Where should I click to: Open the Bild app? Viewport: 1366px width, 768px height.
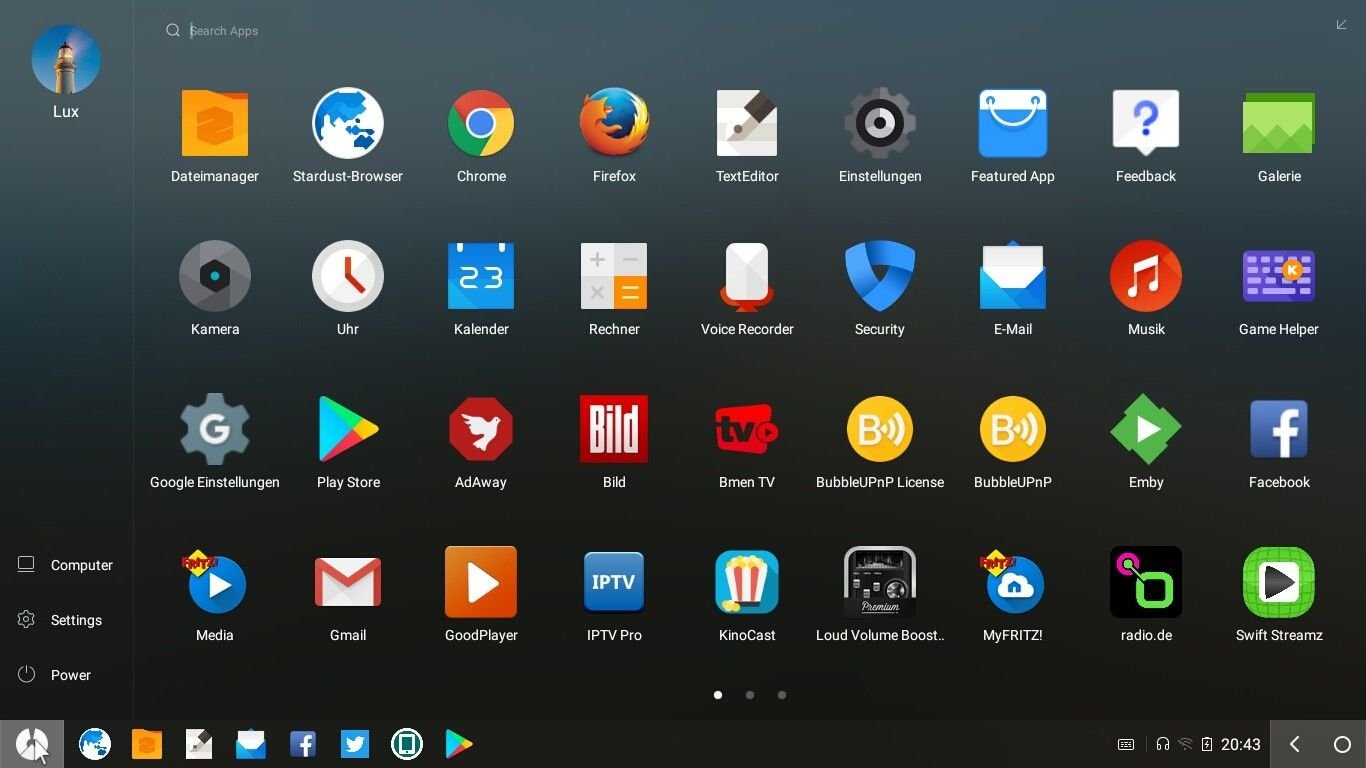pyautogui.click(x=614, y=429)
